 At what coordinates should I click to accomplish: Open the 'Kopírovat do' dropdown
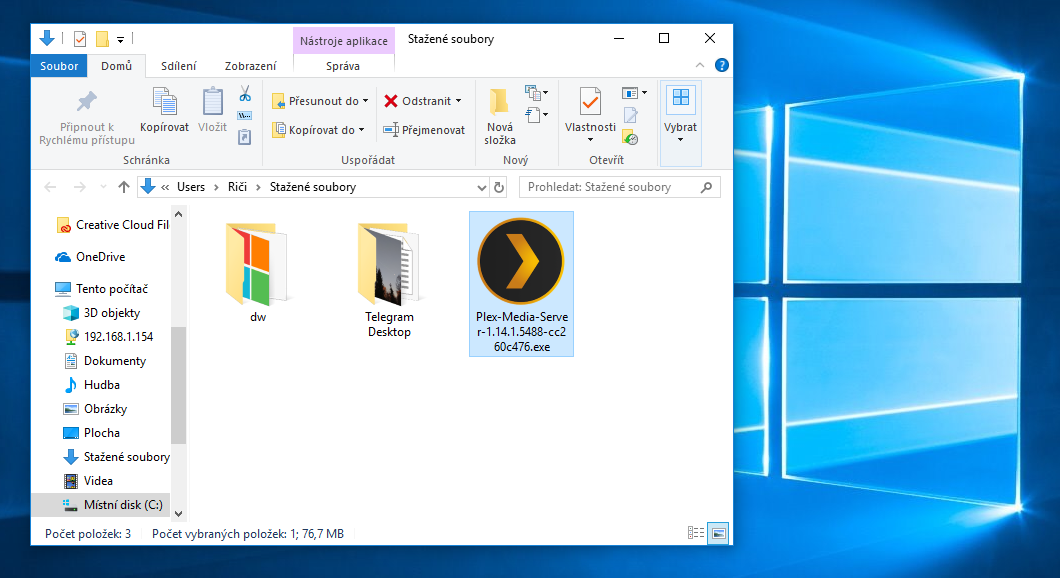[318, 130]
